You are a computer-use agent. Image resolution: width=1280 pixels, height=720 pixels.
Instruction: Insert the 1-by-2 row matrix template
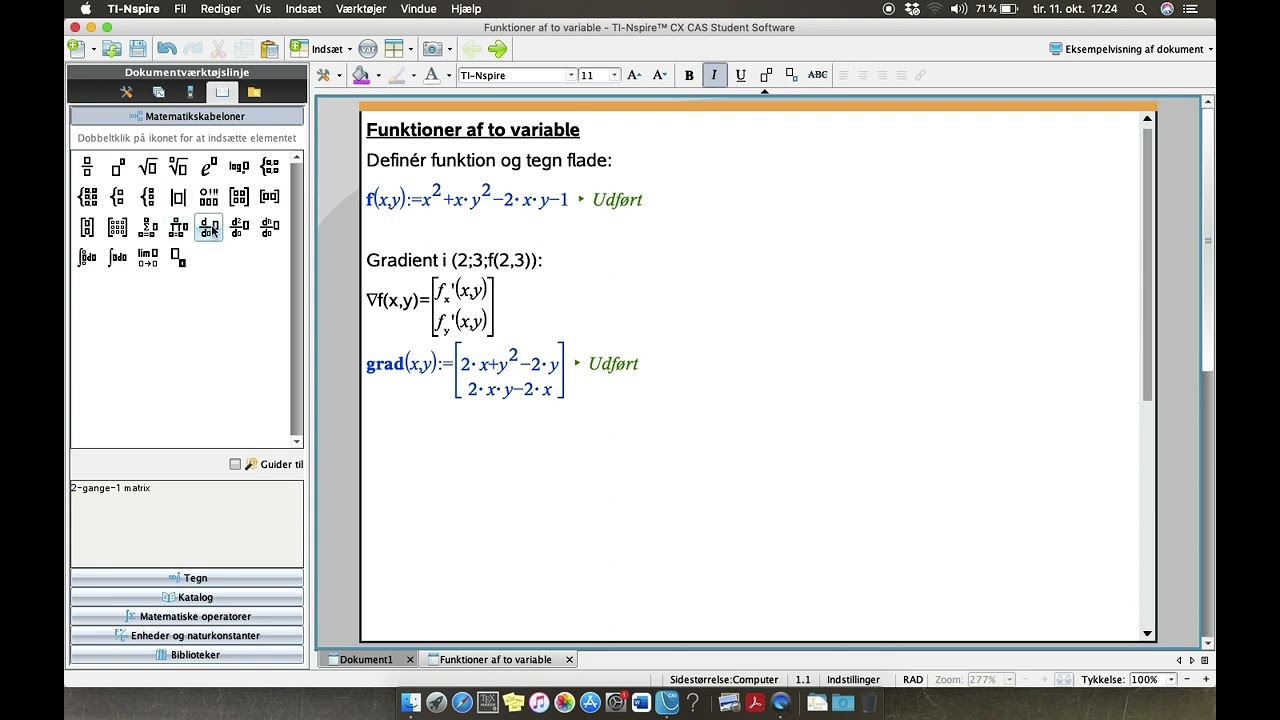[x=270, y=197]
